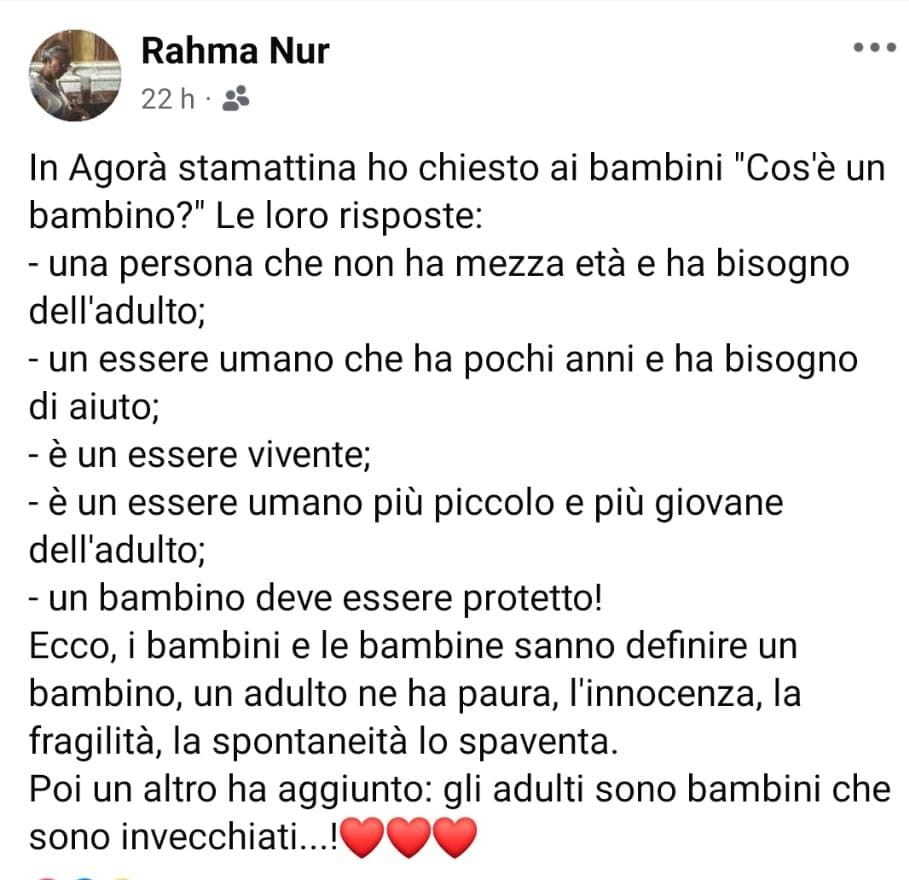Open the reaction icons below the post
The image size is (909, 880).
(85, 878)
